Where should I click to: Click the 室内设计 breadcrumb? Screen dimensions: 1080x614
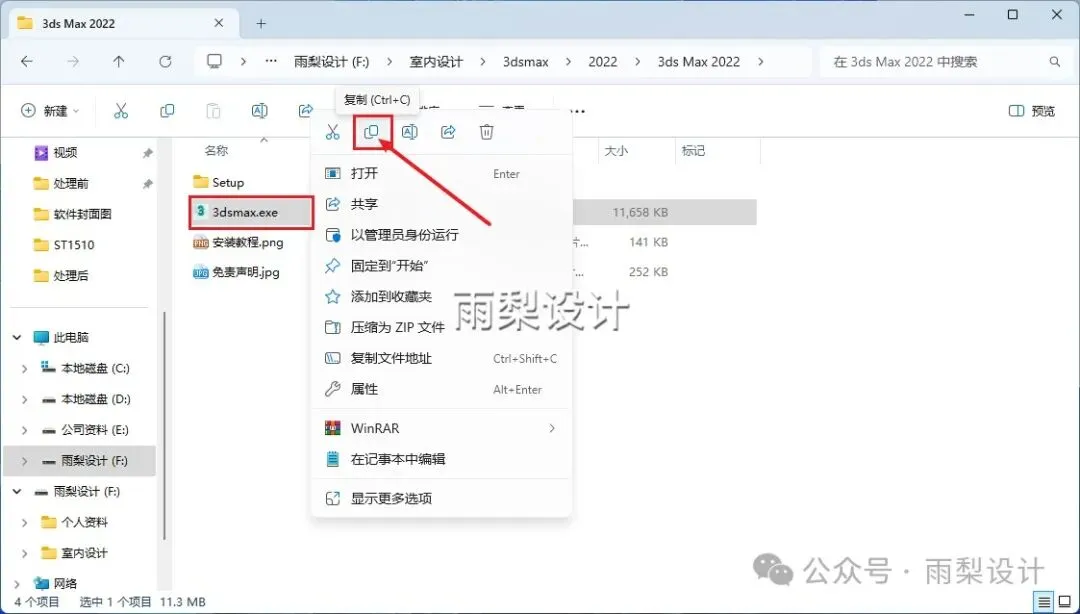pyautogui.click(x=436, y=61)
